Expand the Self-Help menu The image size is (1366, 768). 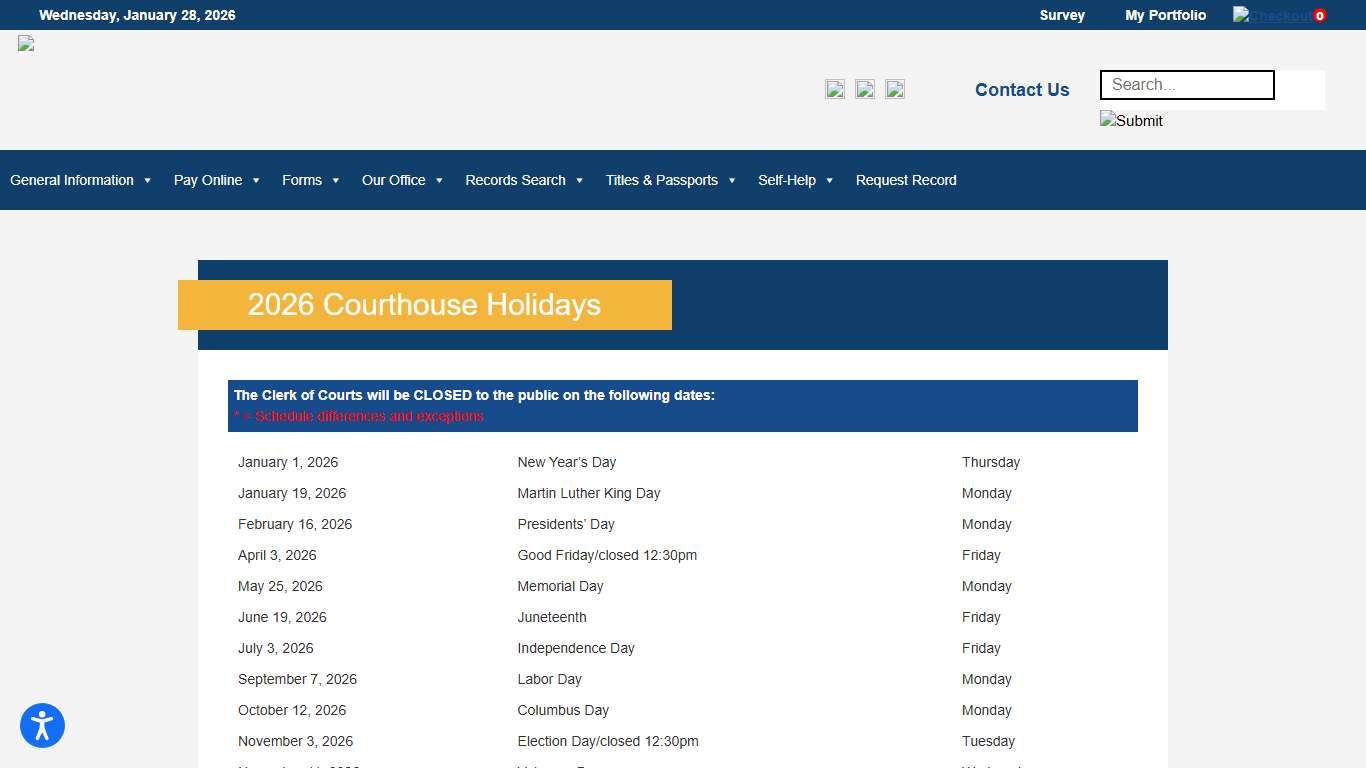click(787, 180)
